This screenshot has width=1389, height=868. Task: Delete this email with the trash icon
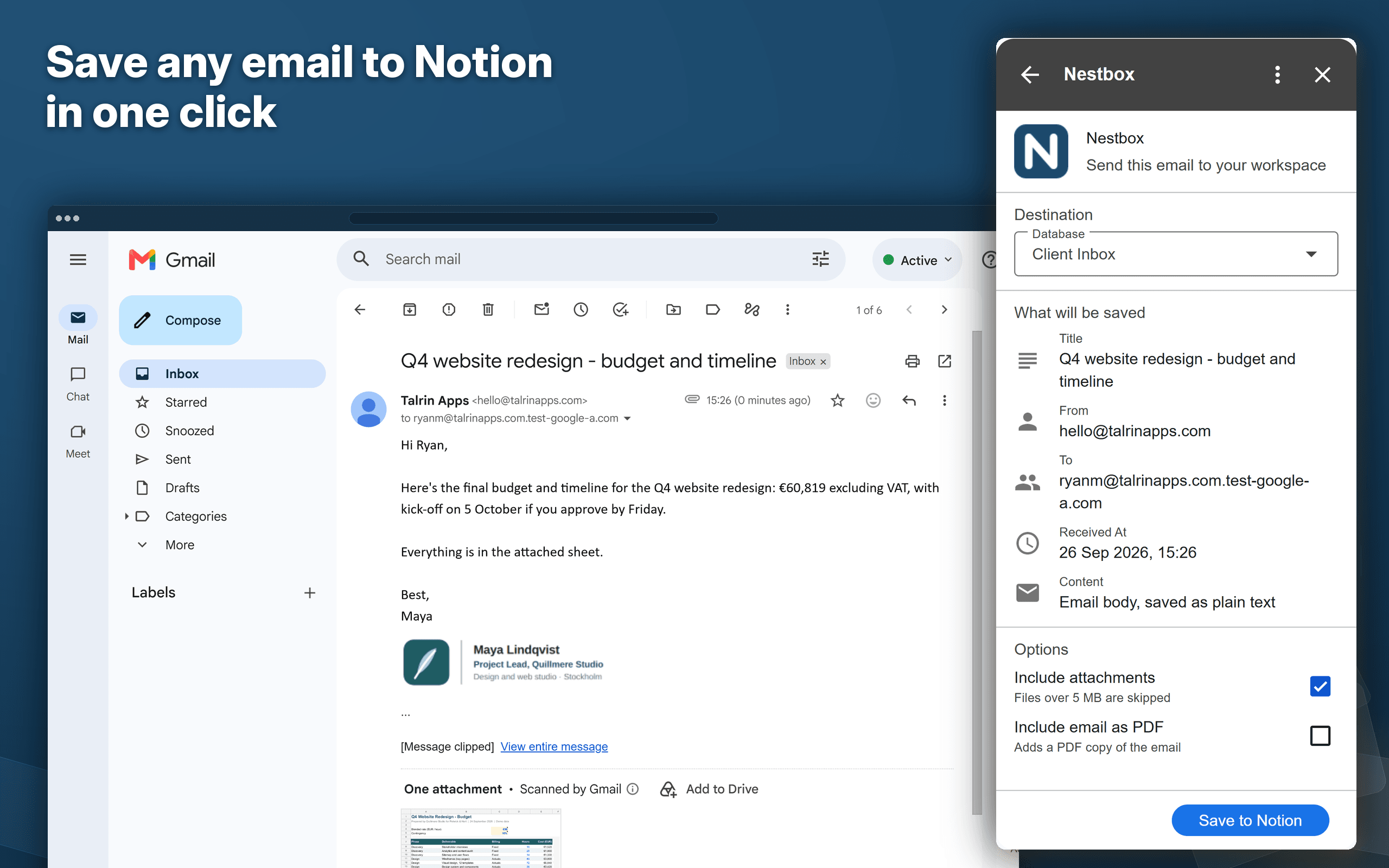[488, 310]
